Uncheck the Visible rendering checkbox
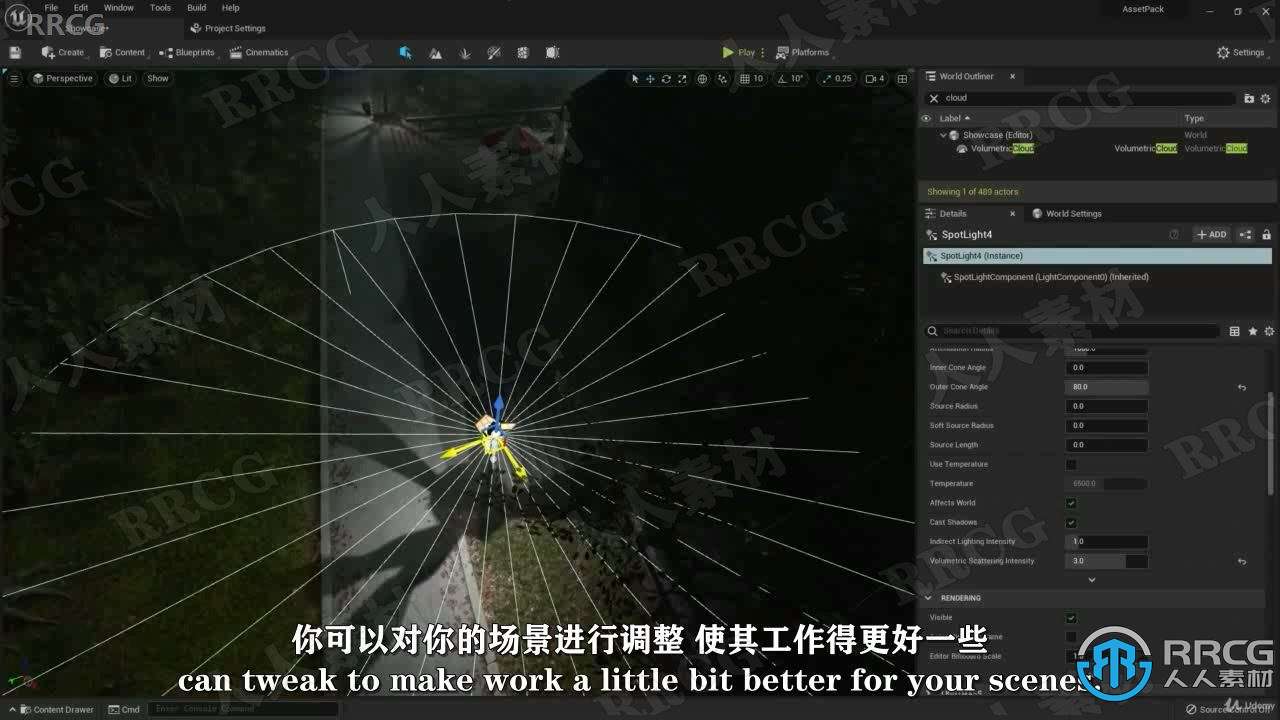This screenshot has height=720, width=1280. coord(1071,618)
